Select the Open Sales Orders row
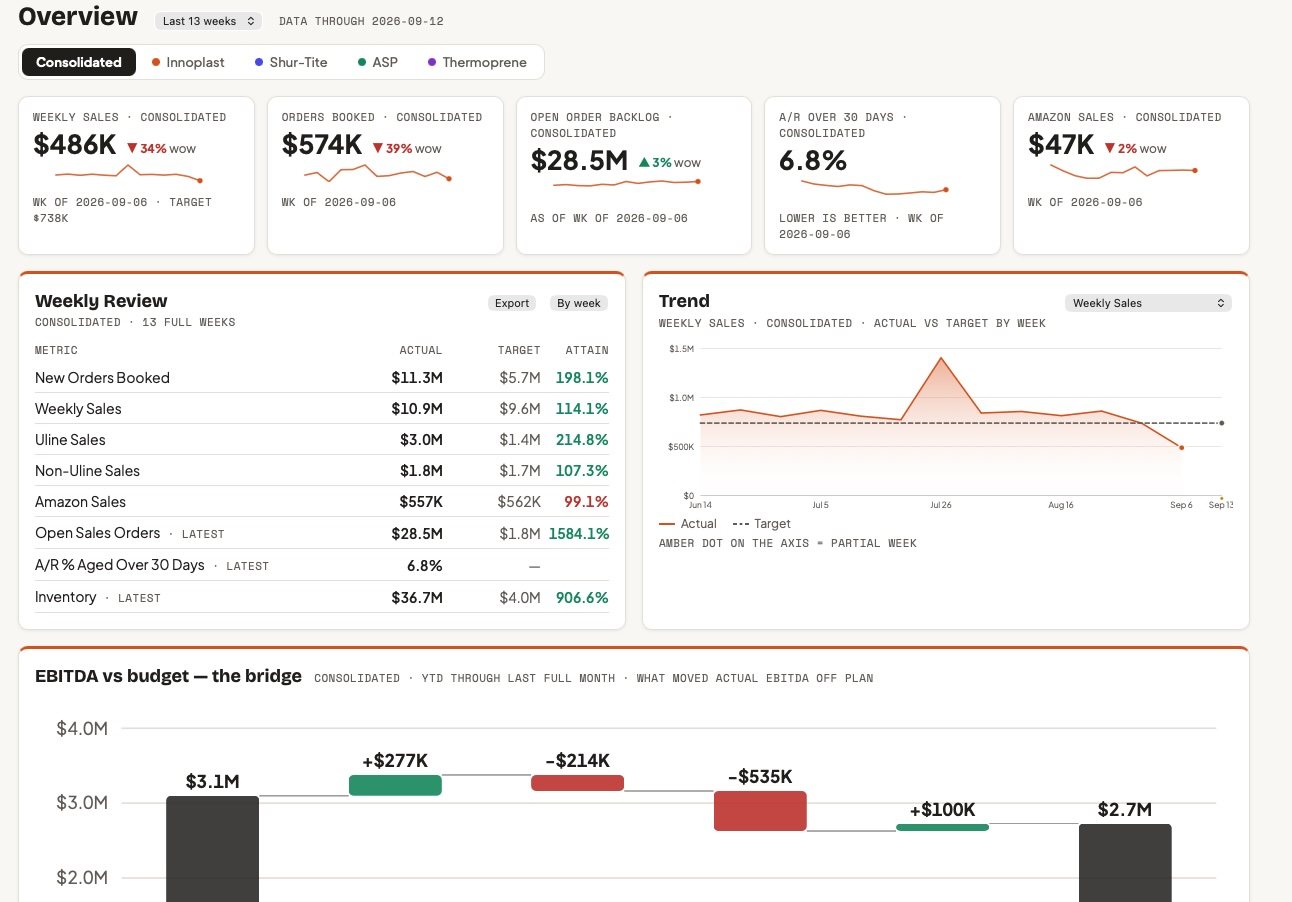This screenshot has height=902, width=1292. pyautogui.click(x=322, y=534)
